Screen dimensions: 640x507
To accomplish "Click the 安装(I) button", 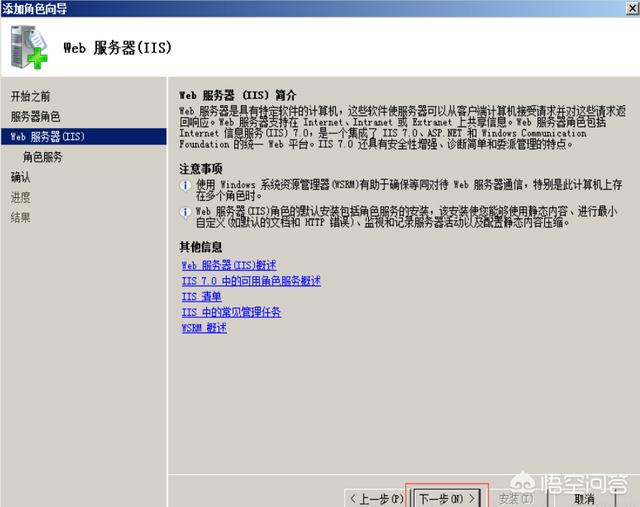I will [516, 498].
